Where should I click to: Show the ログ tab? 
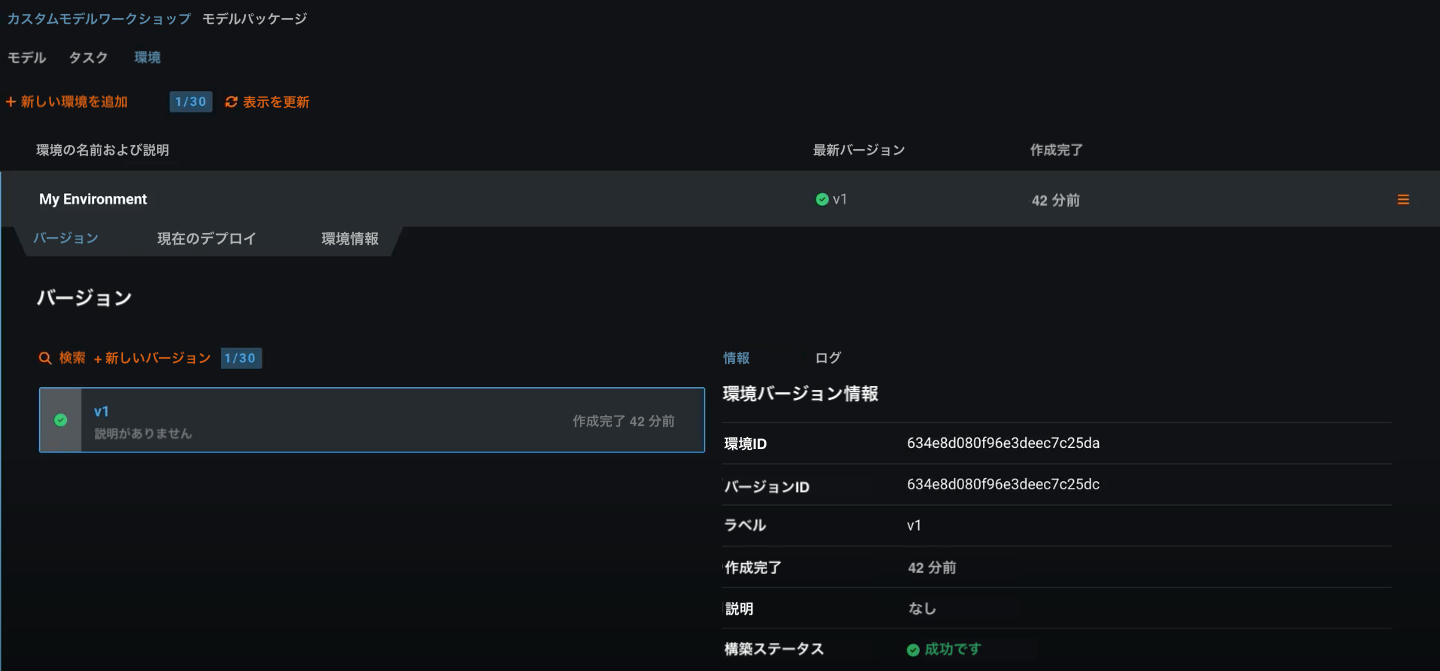tap(827, 358)
